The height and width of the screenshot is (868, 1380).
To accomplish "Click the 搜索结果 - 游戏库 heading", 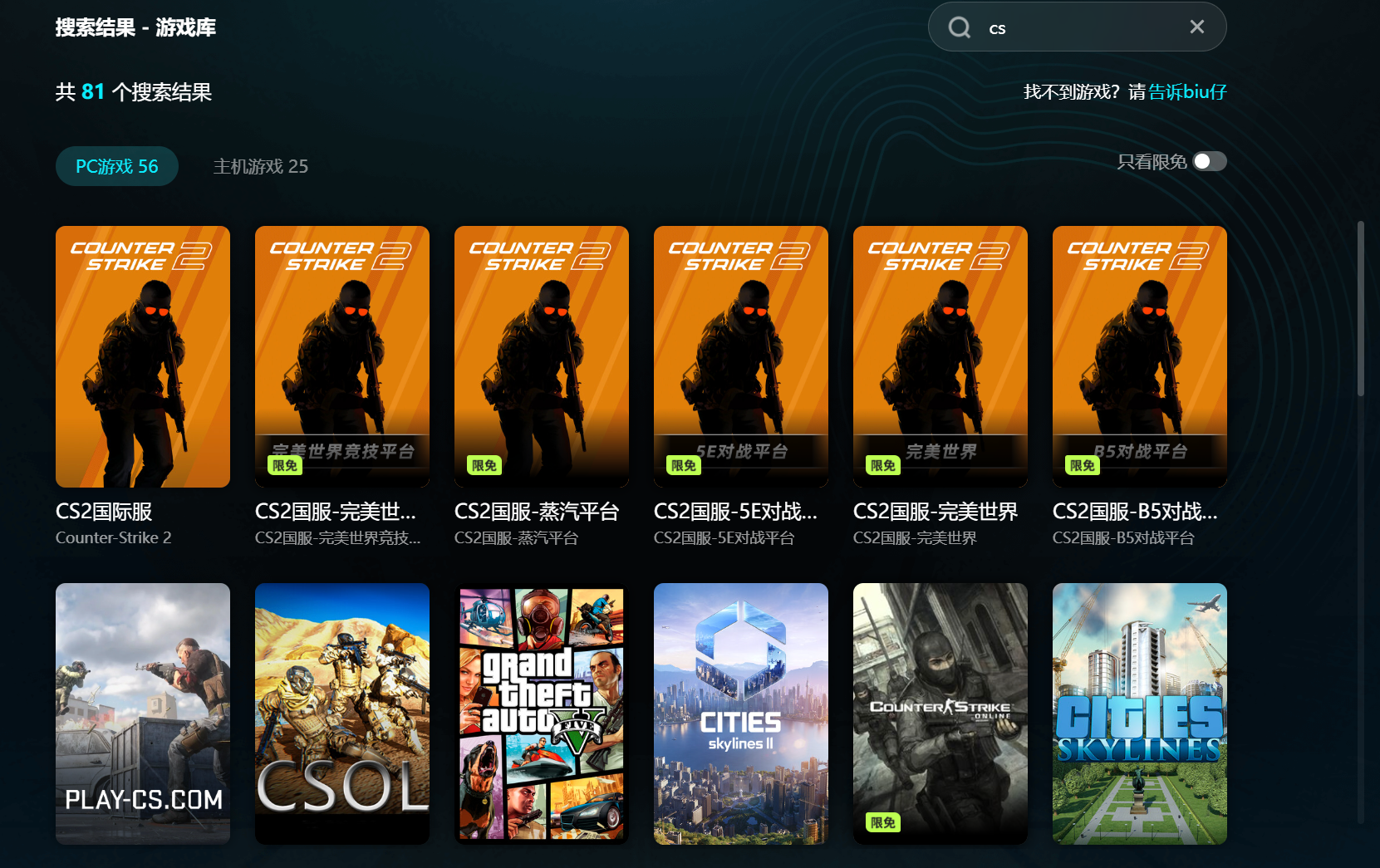I will [135, 27].
